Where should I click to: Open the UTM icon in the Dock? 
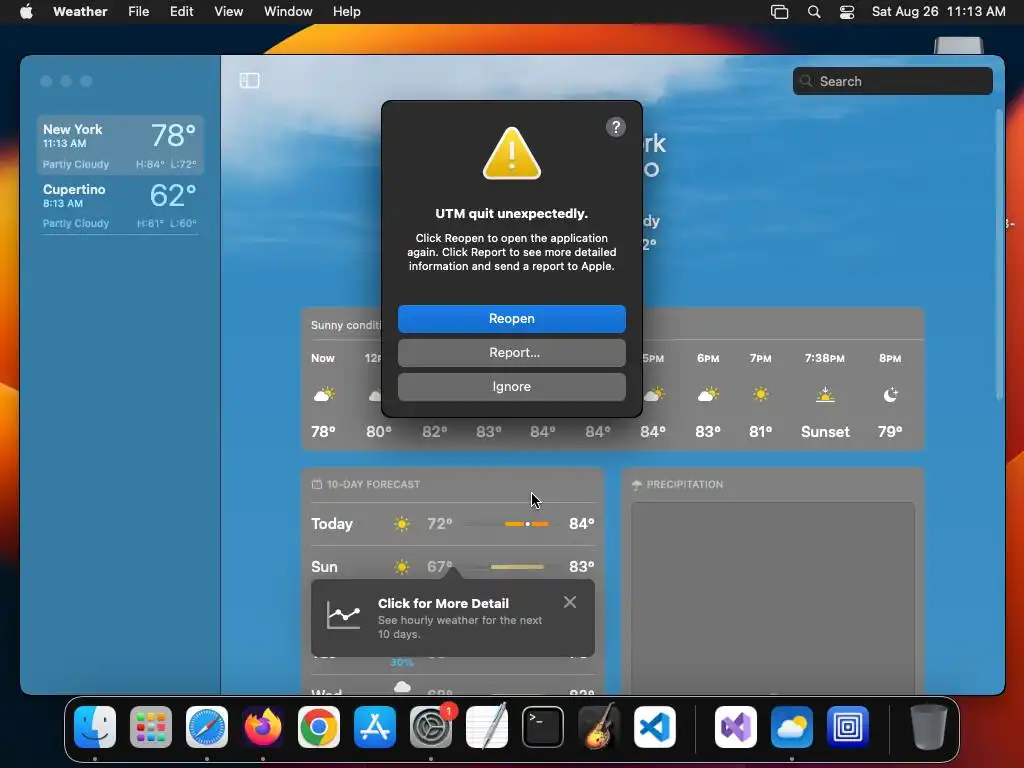(x=848, y=727)
